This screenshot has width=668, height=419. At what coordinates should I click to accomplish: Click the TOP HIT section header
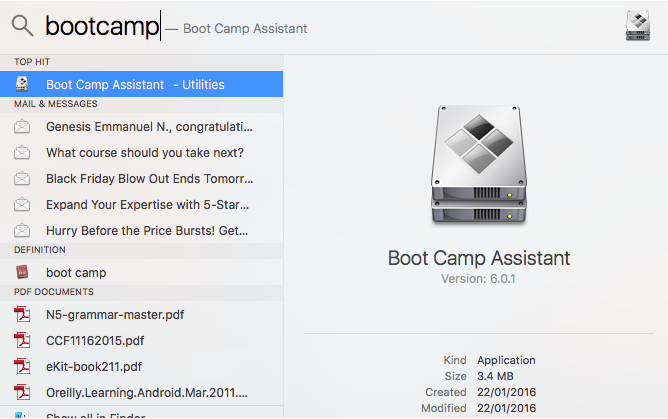pos(32,62)
